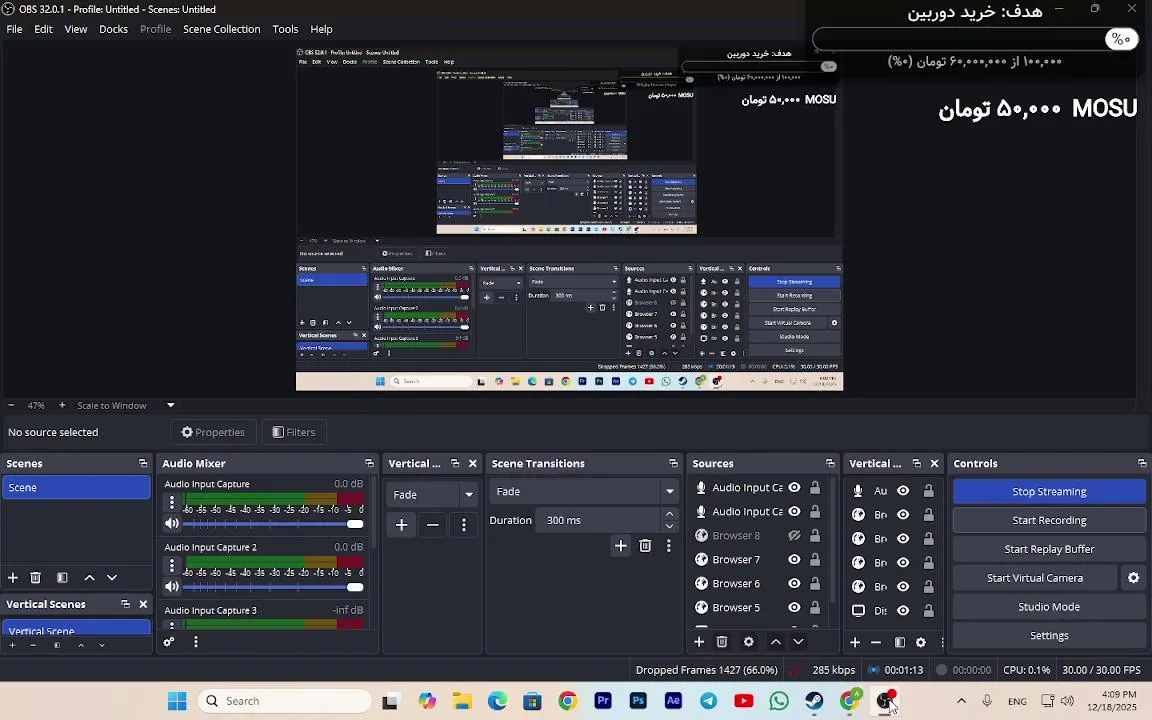Open Fade dropdown in Vertical transition dock
This screenshot has width=1152, height=720.
[433, 494]
